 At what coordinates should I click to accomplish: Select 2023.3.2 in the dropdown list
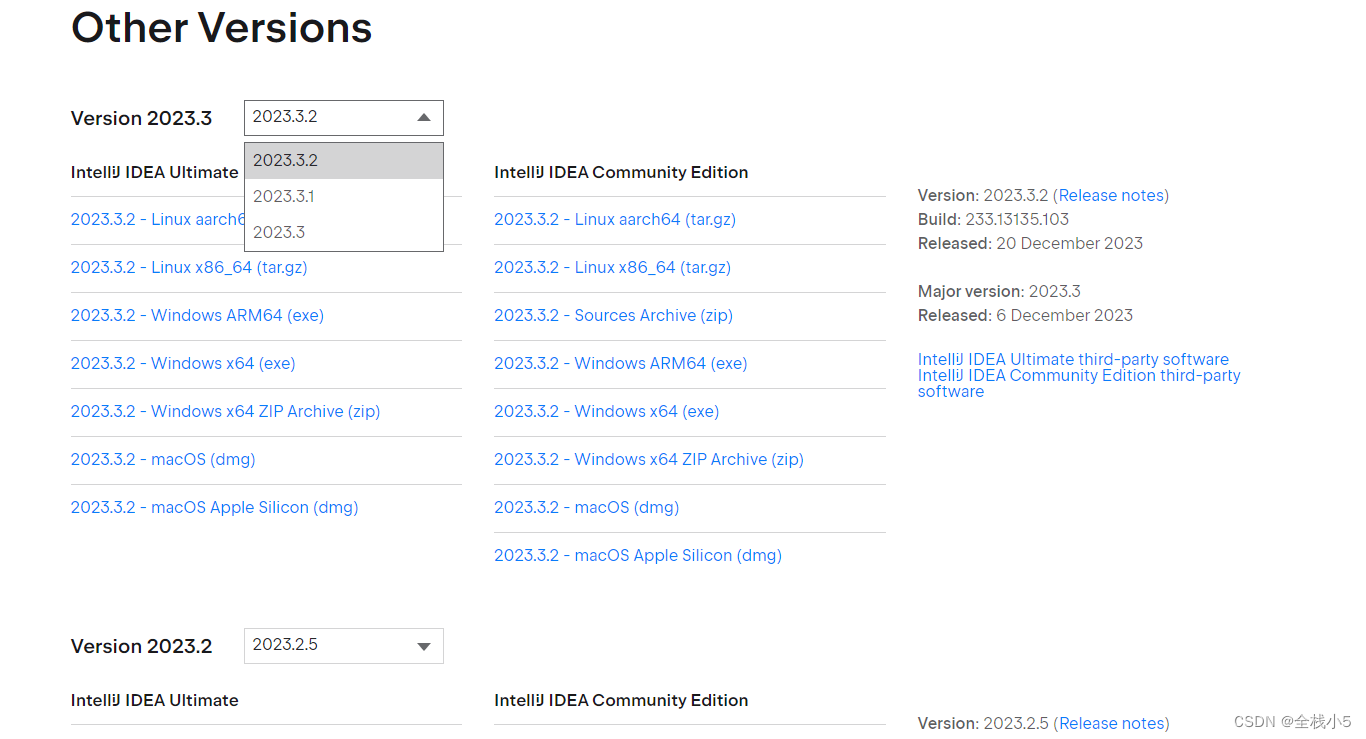click(343, 161)
